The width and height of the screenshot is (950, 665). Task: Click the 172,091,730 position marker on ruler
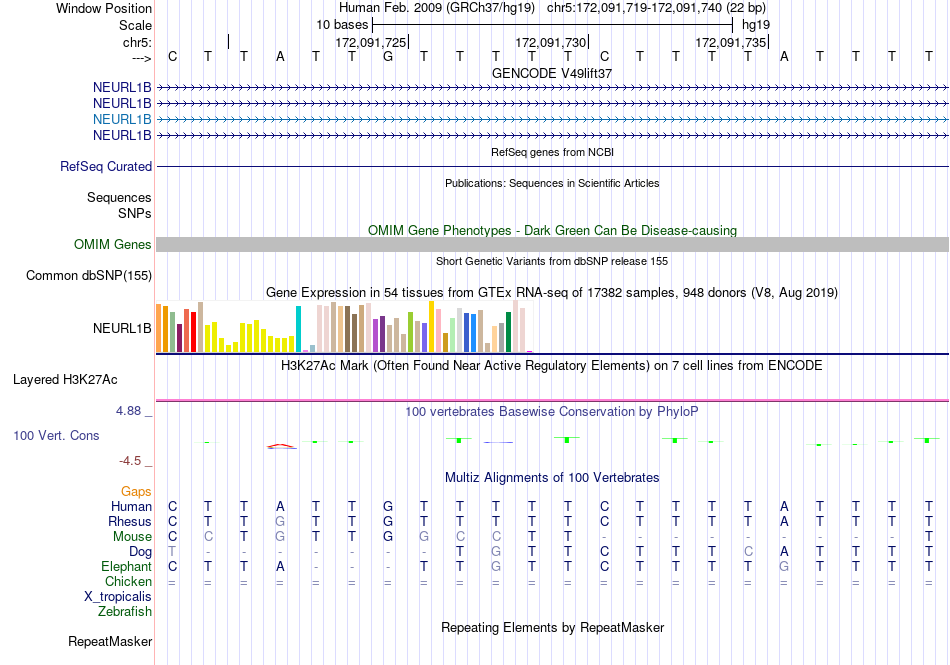pyautogui.click(x=551, y=42)
